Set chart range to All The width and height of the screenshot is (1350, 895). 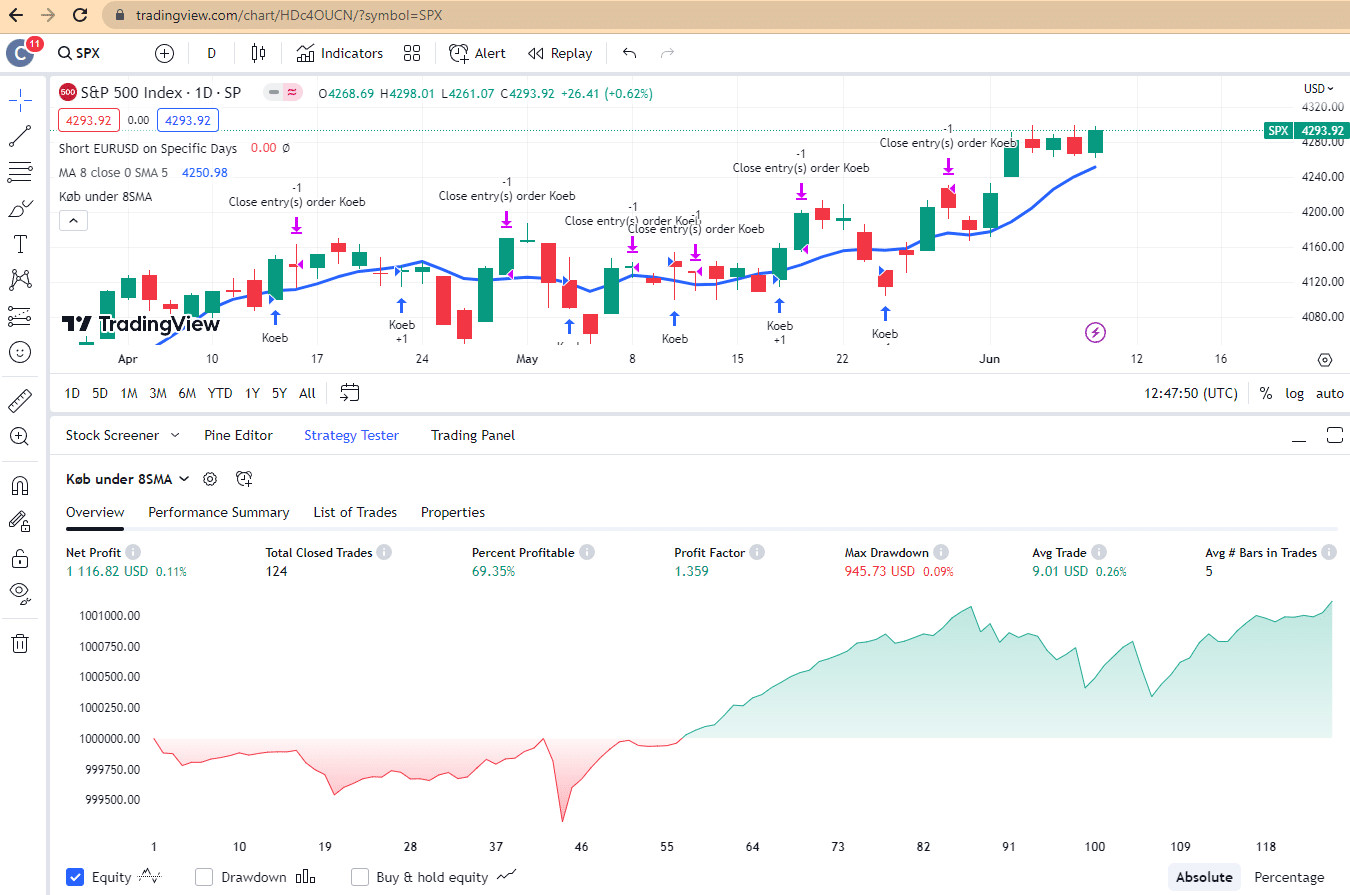click(x=307, y=393)
